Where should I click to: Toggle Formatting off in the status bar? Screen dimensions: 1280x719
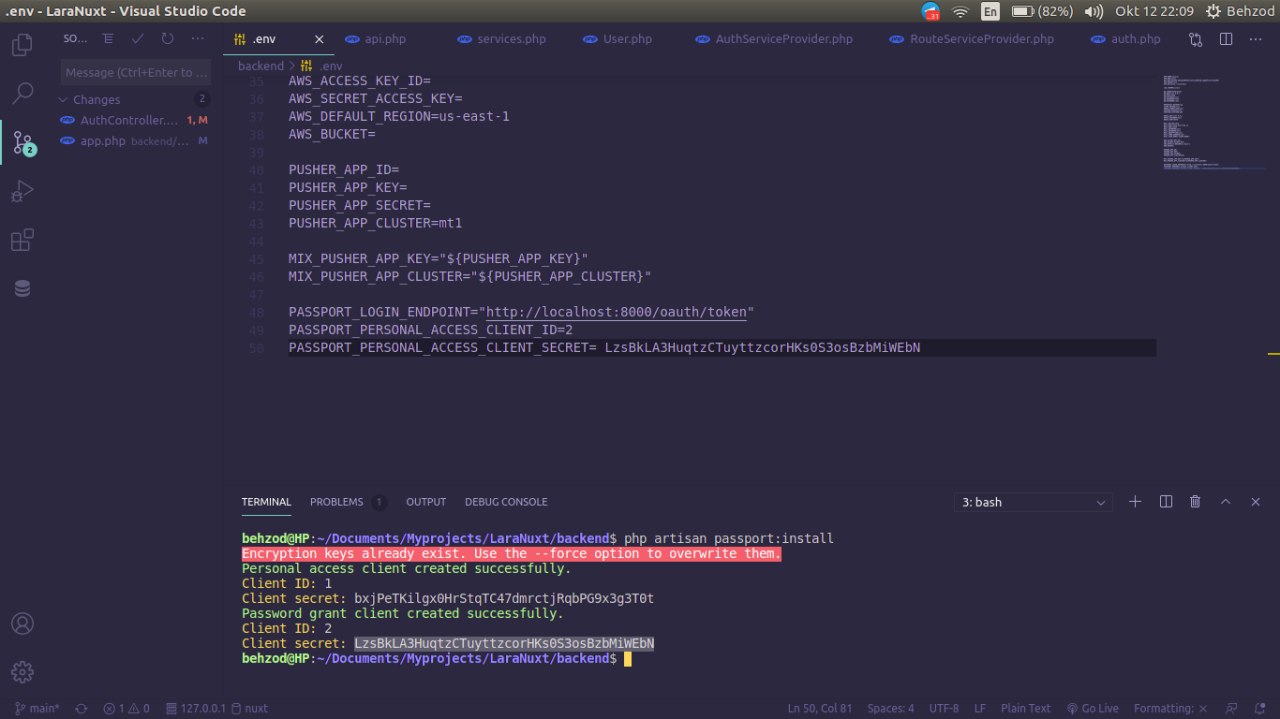point(1169,708)
